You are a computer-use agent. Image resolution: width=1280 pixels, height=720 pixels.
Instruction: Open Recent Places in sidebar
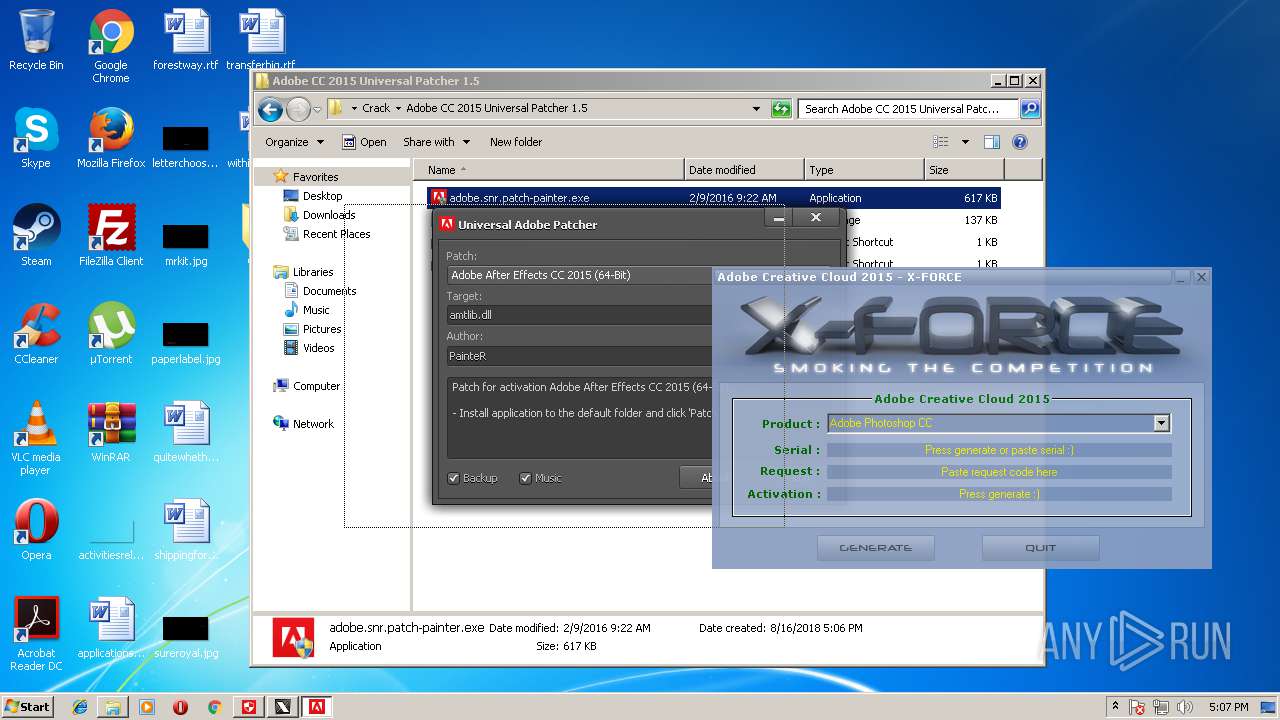(326, 234)
